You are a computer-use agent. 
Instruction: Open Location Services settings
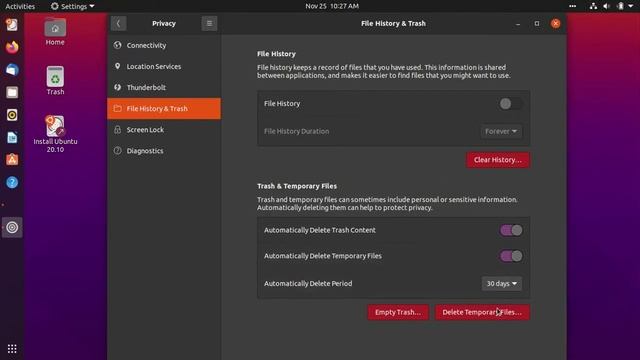[164, 67]
